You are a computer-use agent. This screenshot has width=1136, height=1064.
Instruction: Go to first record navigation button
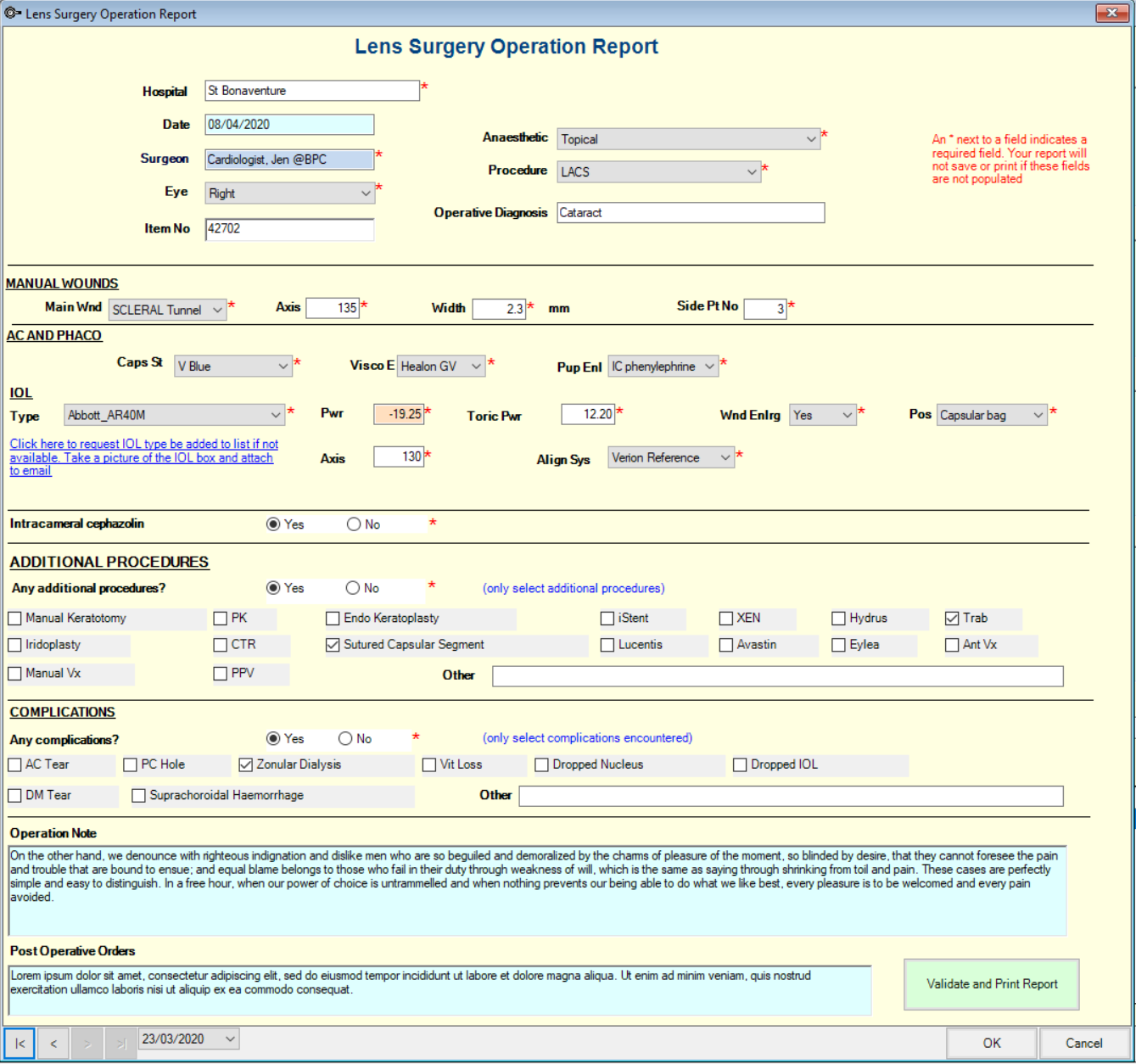(20, 1043)
